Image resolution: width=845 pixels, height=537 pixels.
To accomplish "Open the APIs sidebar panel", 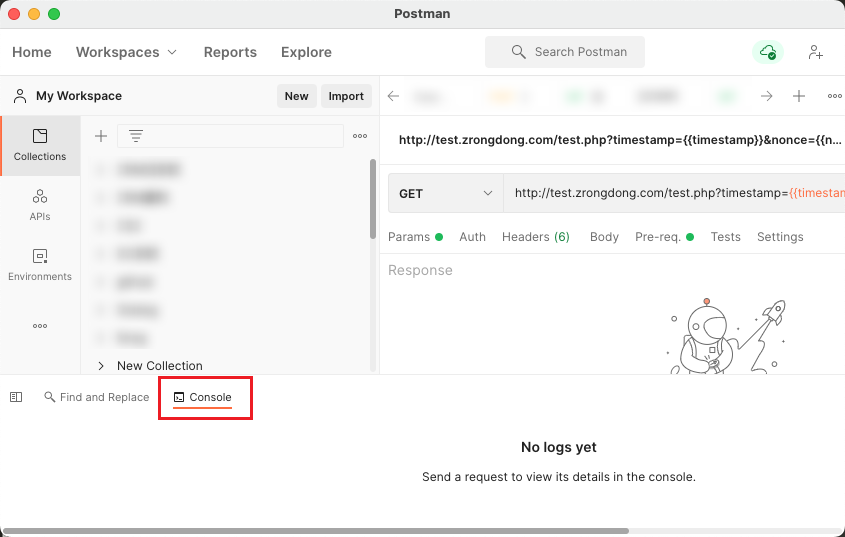I will point(40,205).
